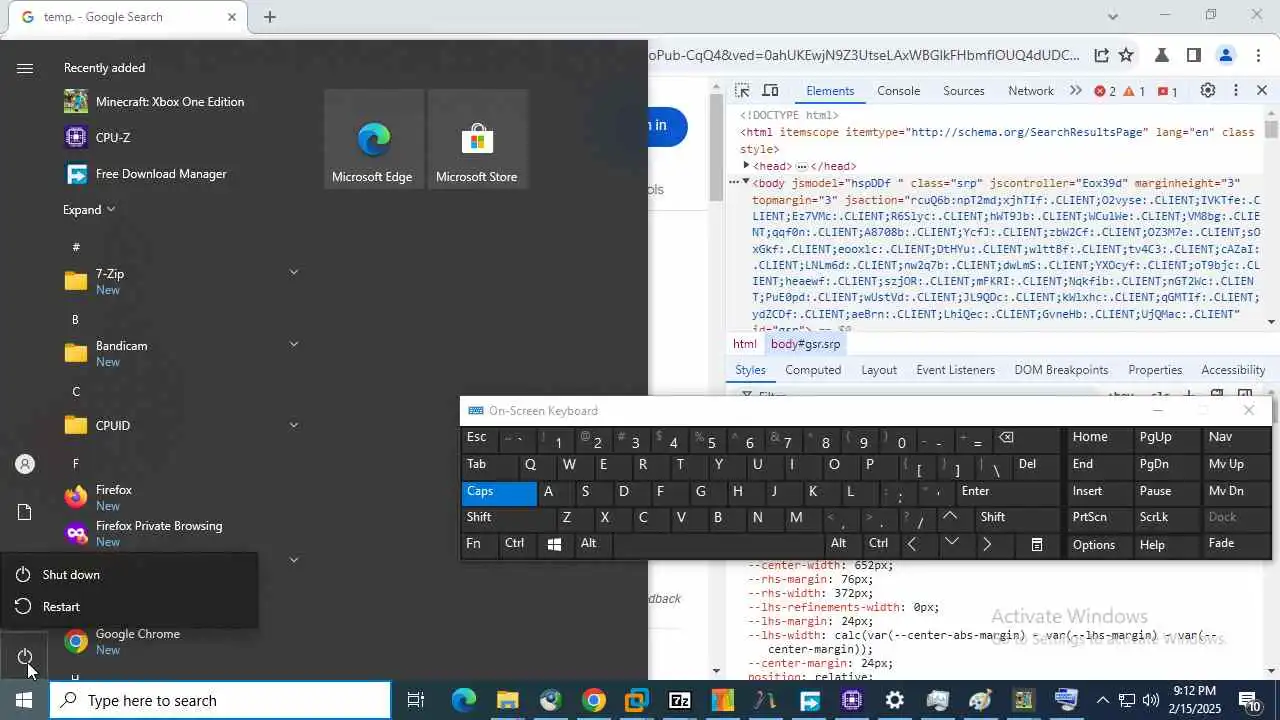Open Free Download Manager
The width and height of the screenshot is (1280, 720).
(145, 173)
